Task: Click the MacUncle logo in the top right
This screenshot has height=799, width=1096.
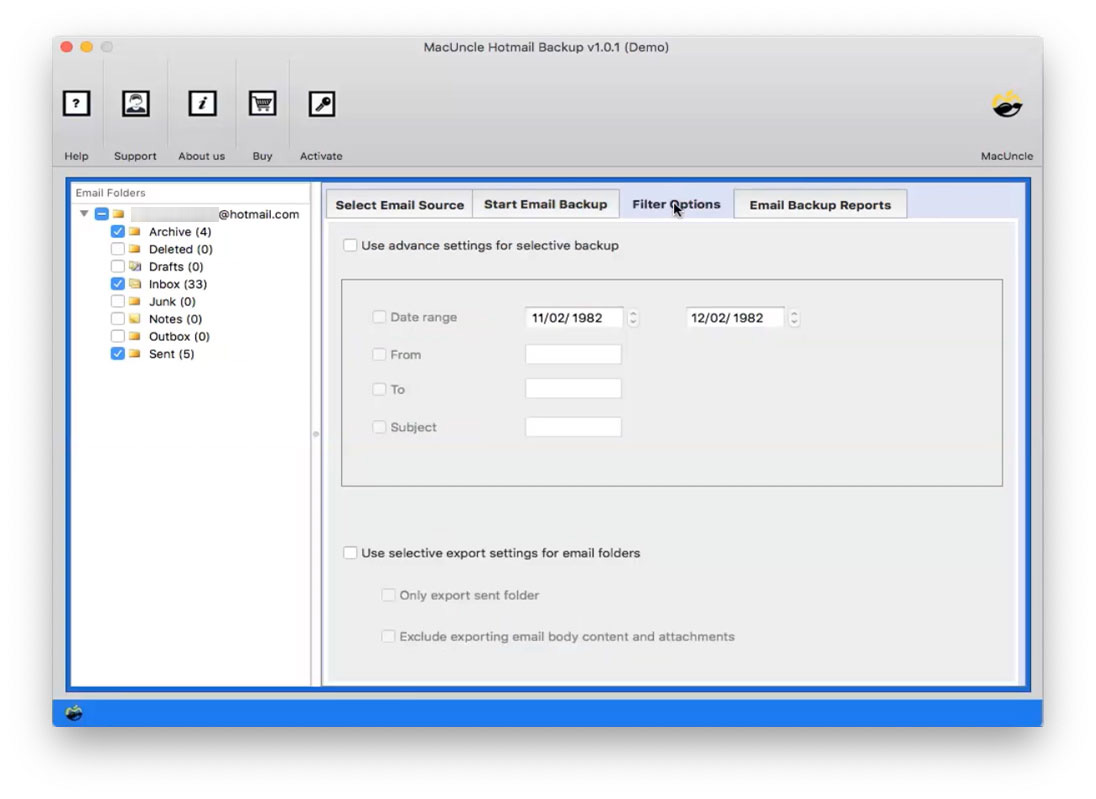Action: [1006, 104]
